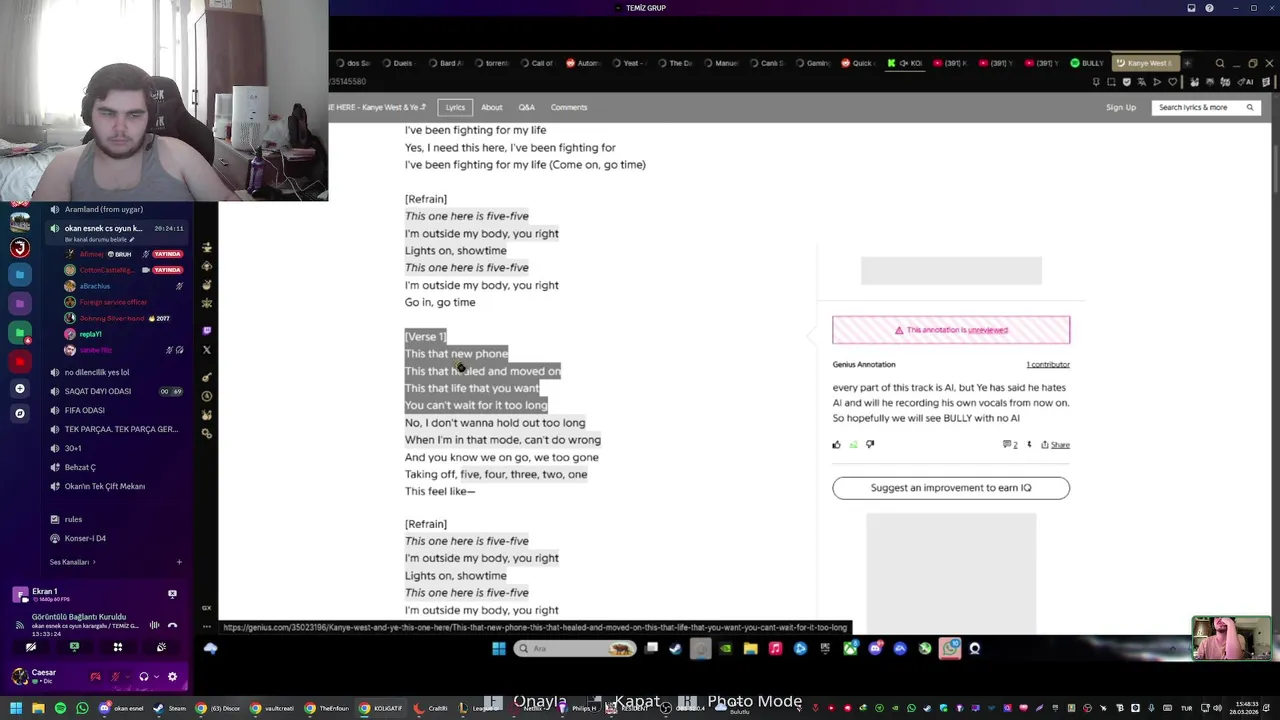The width and height of the screenshot is (1280, 720).
Task: Join the FIFA ODASI voice channel
Action: click(84, 411)
